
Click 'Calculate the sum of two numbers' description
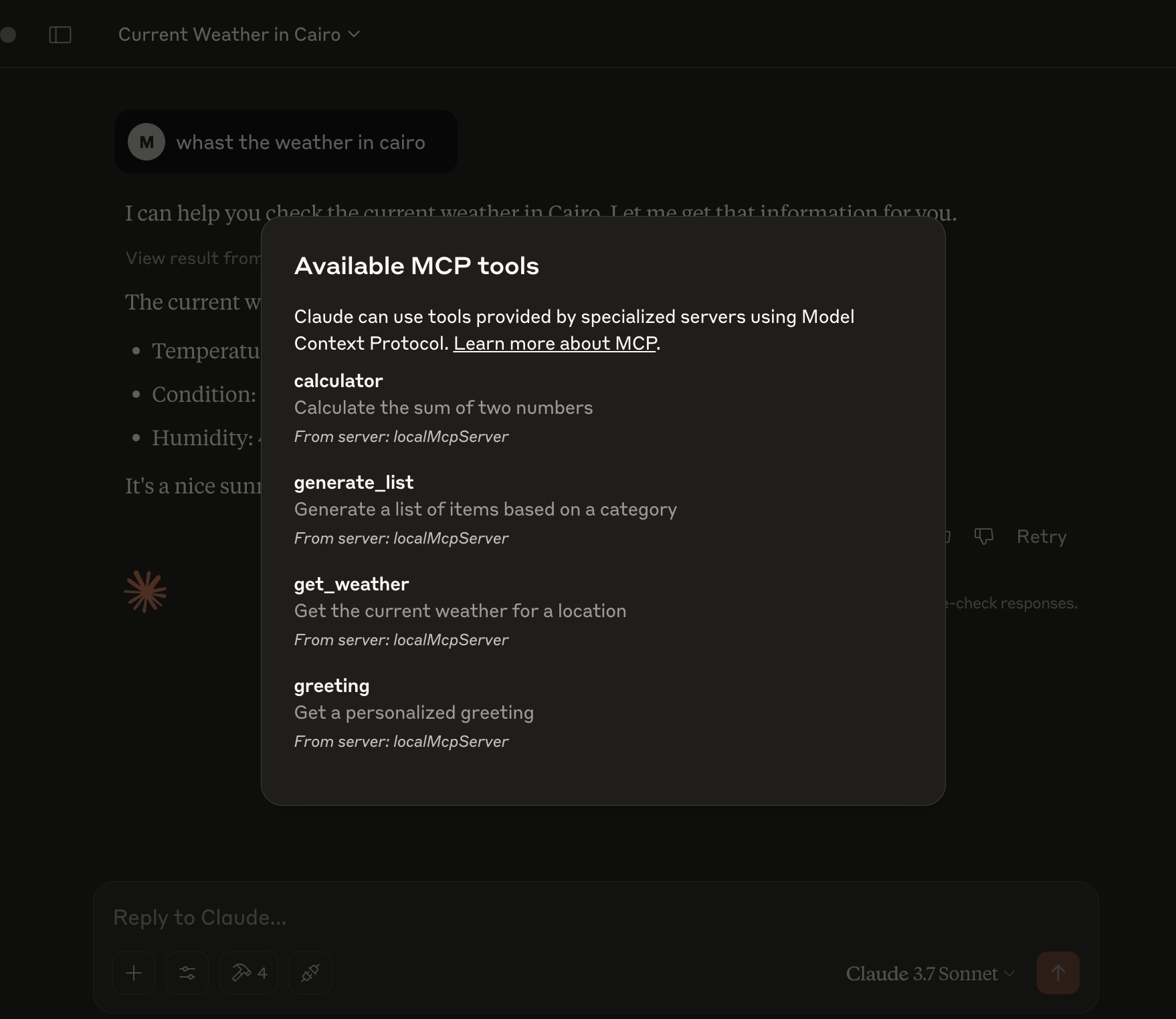444,407
